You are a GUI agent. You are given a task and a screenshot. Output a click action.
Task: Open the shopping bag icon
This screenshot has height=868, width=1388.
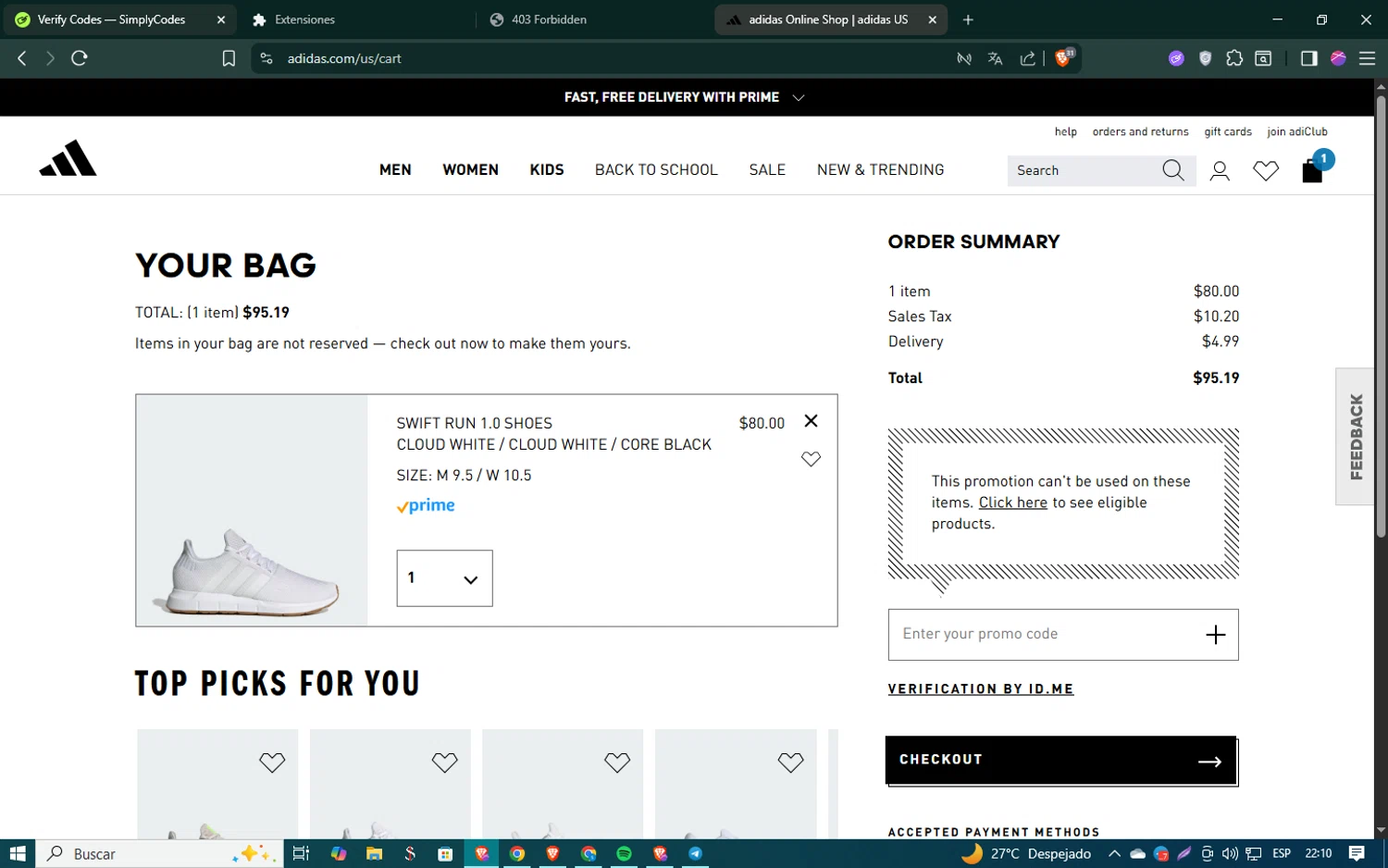click(1312, 171)
